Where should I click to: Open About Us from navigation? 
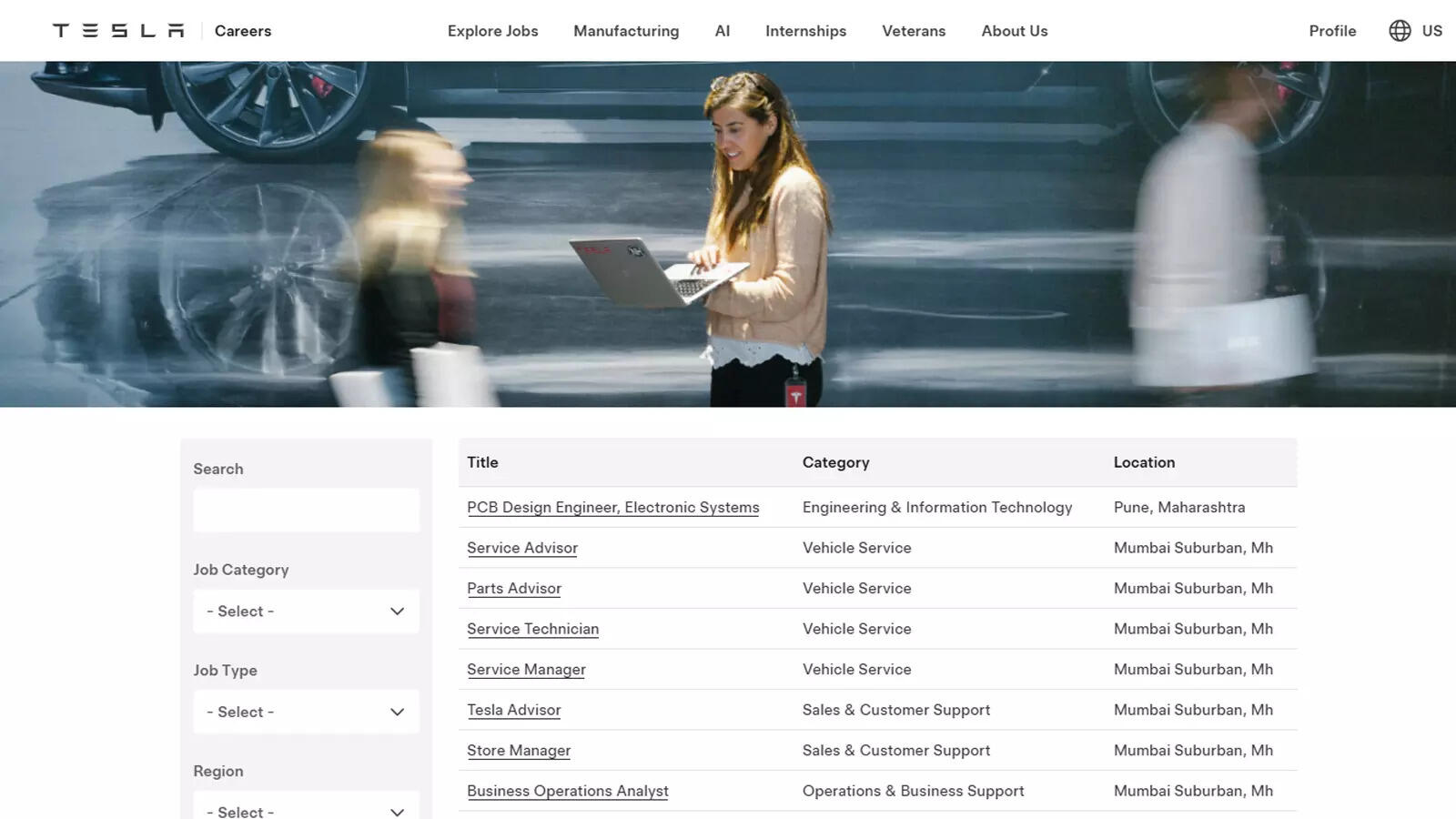point(1015,31)
